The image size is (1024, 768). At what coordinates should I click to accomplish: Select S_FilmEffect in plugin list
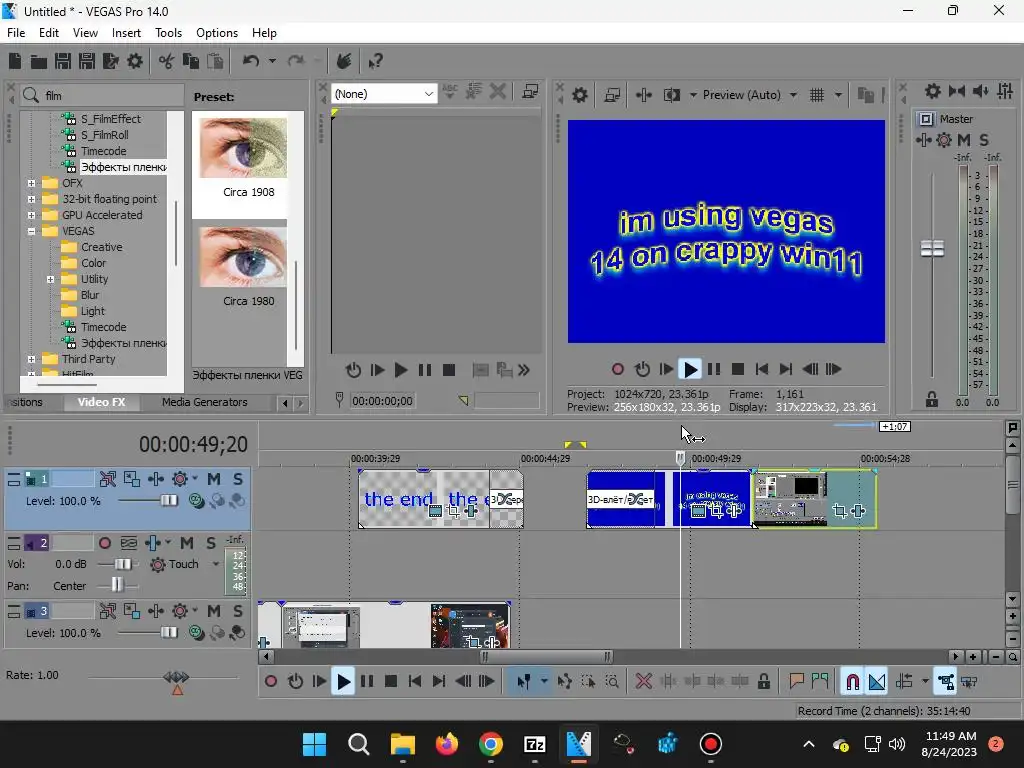tap(110, 119)
